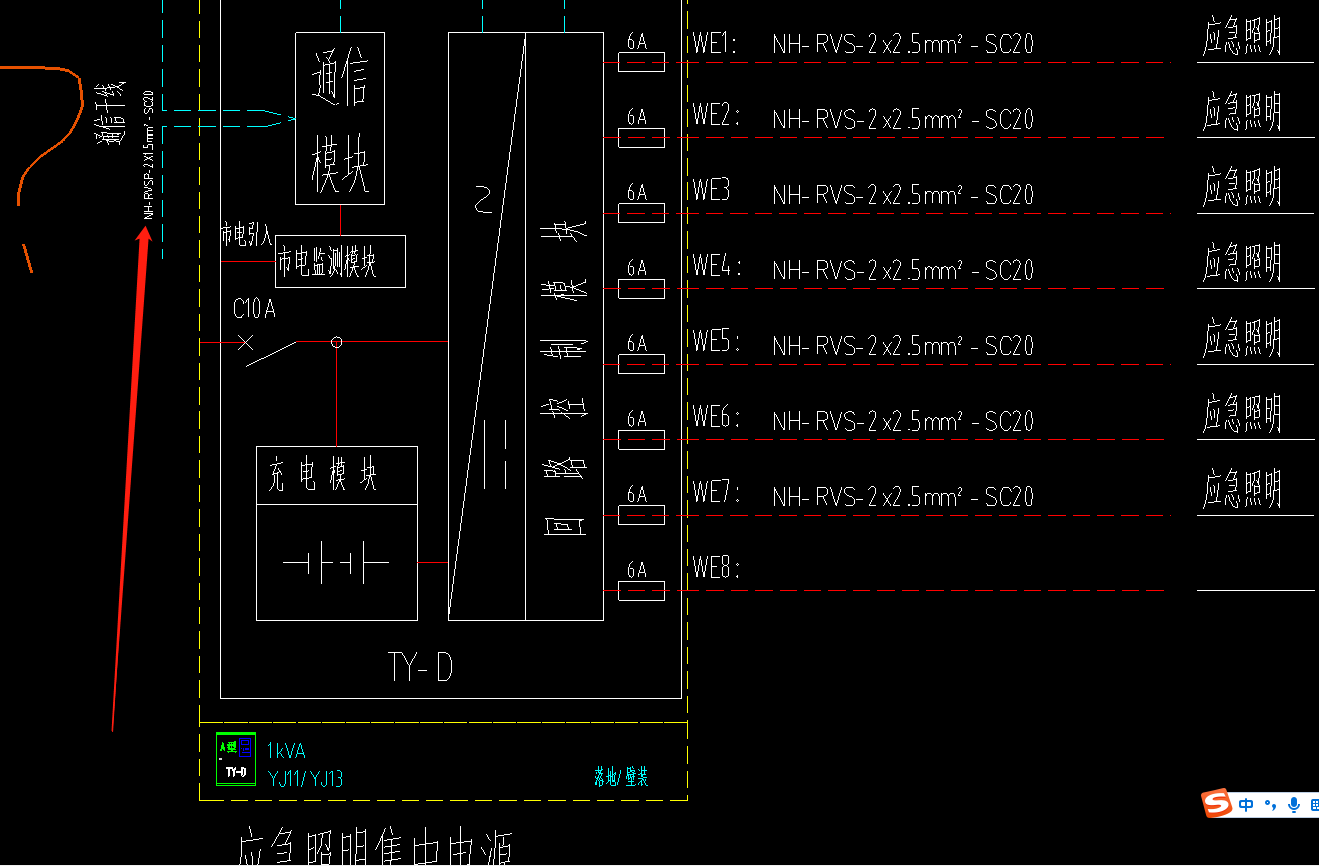Select the 6A fuse on WE8 circuit

click(641, 591)
